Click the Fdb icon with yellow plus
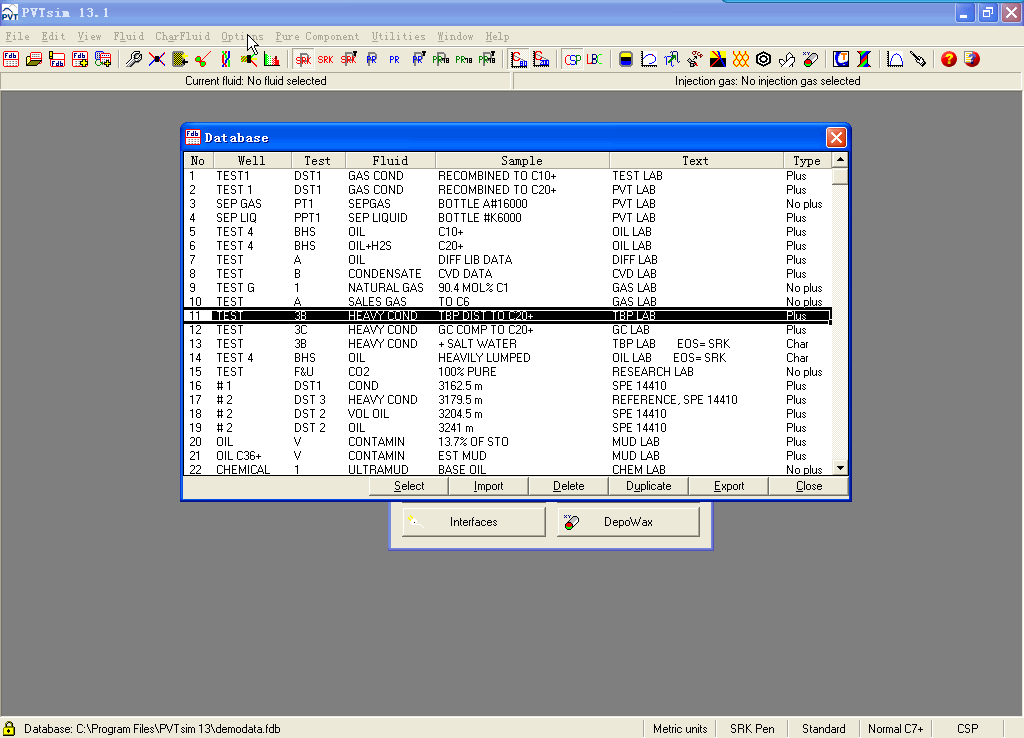The image size is (1024, 738). tap(80, 59)
